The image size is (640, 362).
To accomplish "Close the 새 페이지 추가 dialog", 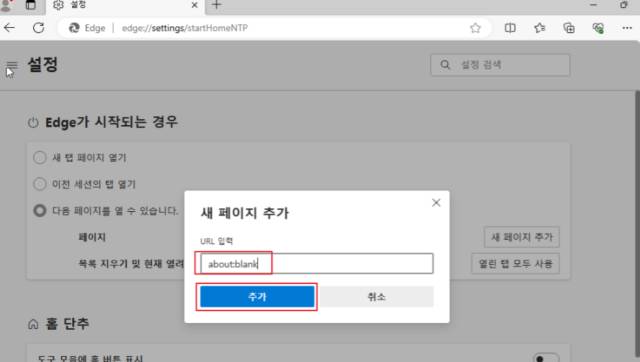I will coord(436,203).
